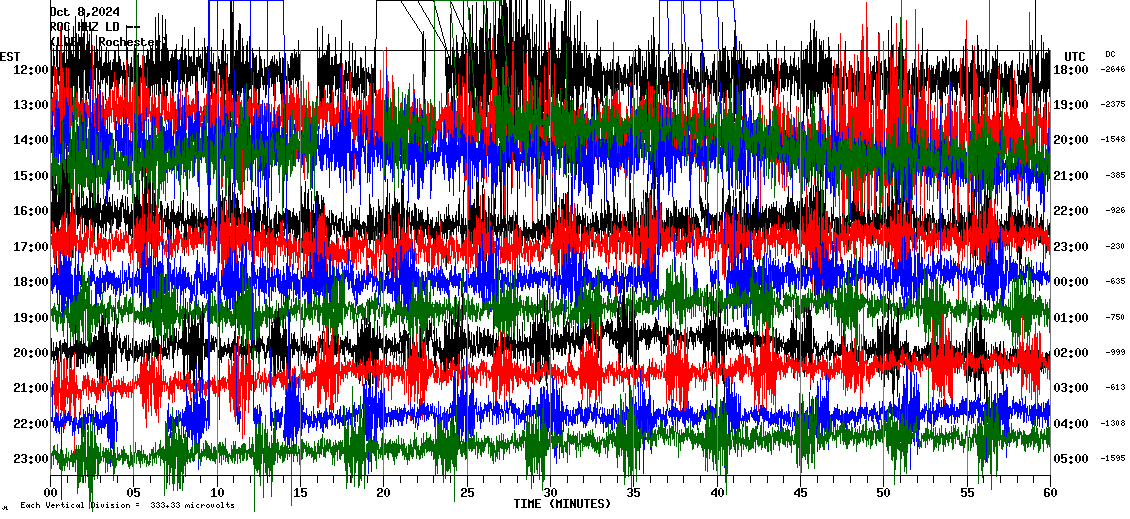Click the -1595 DC offset value

click(1113, 459)
